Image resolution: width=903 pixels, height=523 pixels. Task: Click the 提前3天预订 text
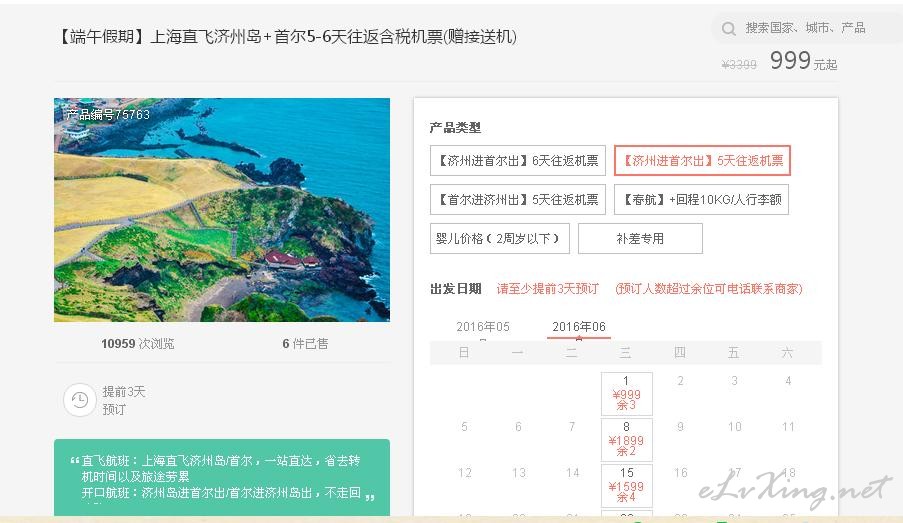pyautogui.click(x=124, y=400)
